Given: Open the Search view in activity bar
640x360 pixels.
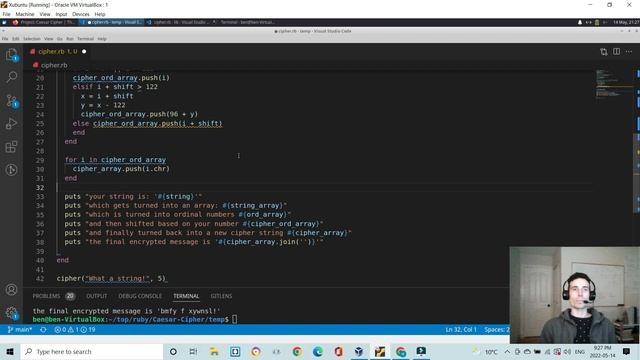Looking at the screenshot, I should pyautogui.click(x=11, y=77).
